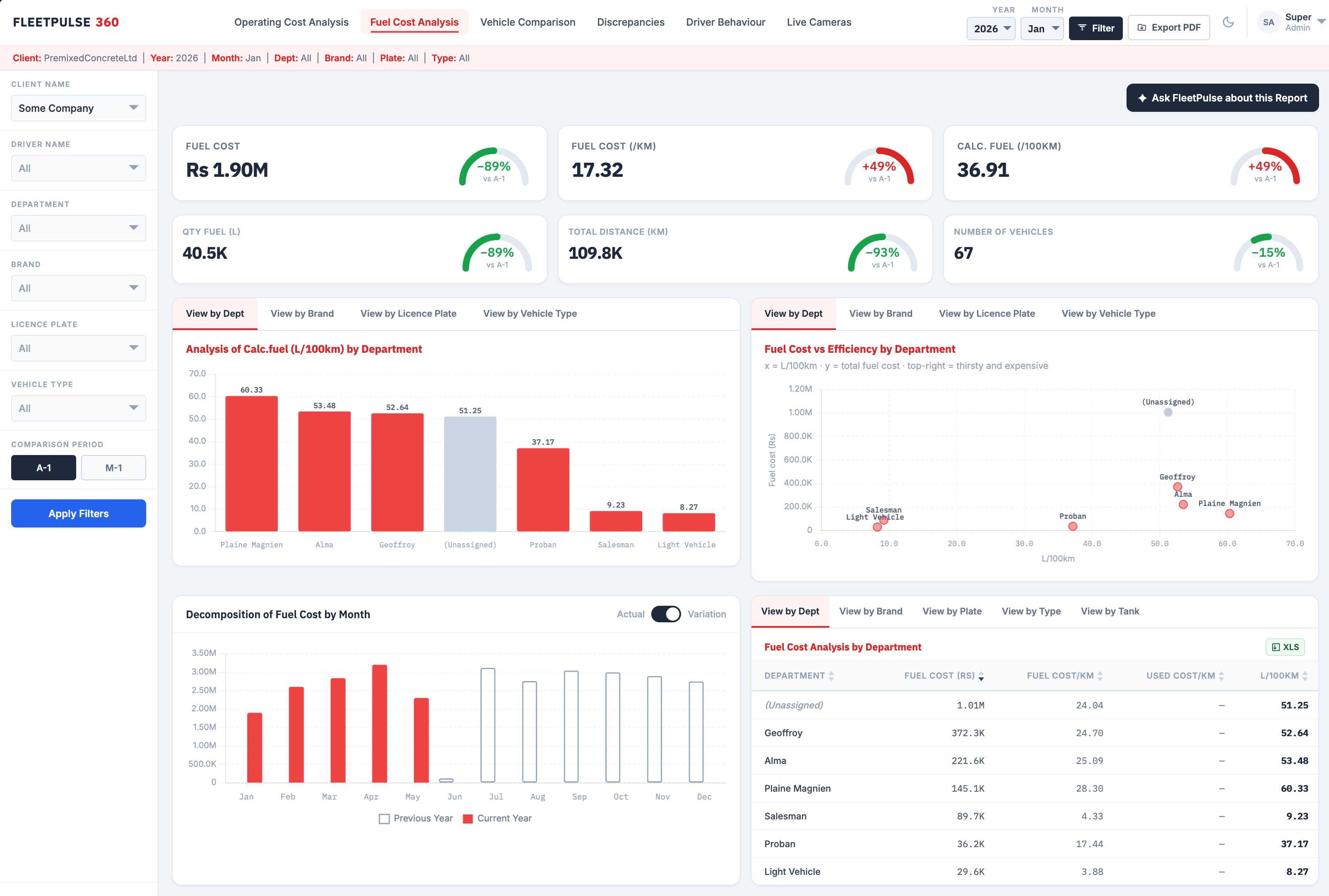
Task: Click the Alma table row
Action: [x=1034, y=761]
